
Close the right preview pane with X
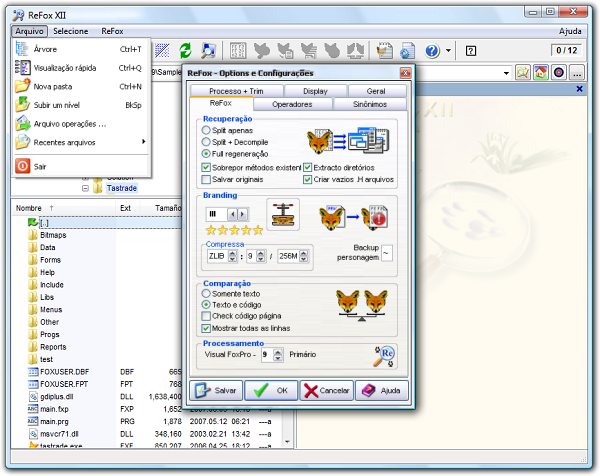pyautogui.click(x=579, y=89)
